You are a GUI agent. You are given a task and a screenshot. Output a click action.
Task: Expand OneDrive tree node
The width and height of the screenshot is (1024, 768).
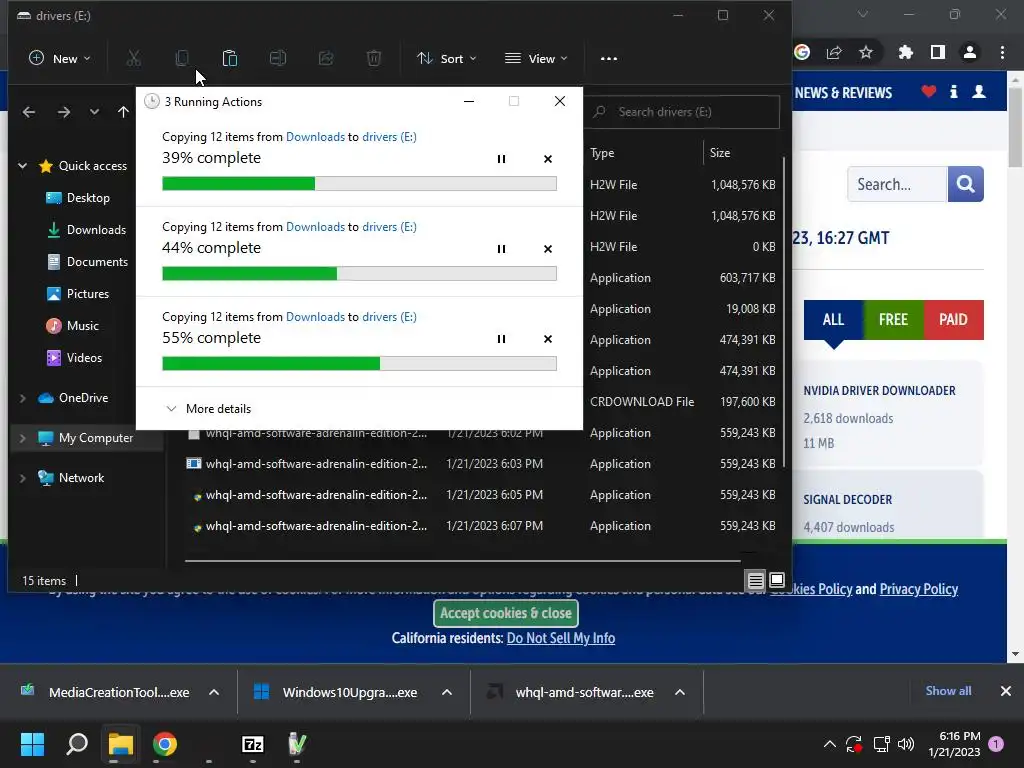click(x=23, y=398)
